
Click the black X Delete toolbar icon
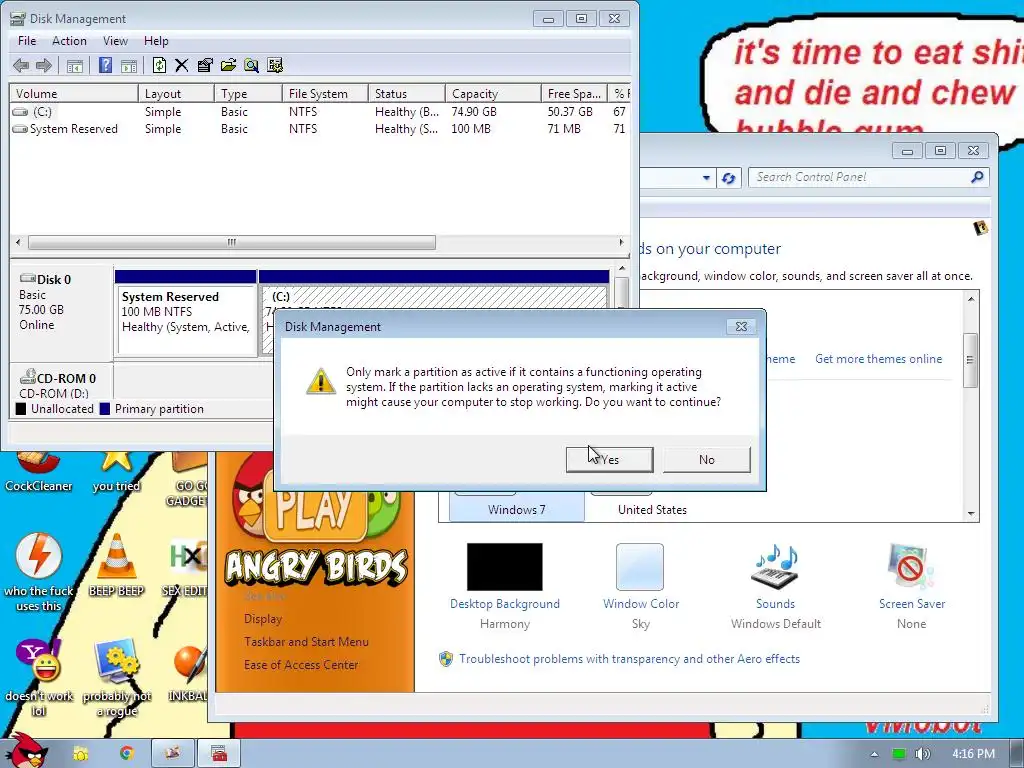[x=182, y=65]
